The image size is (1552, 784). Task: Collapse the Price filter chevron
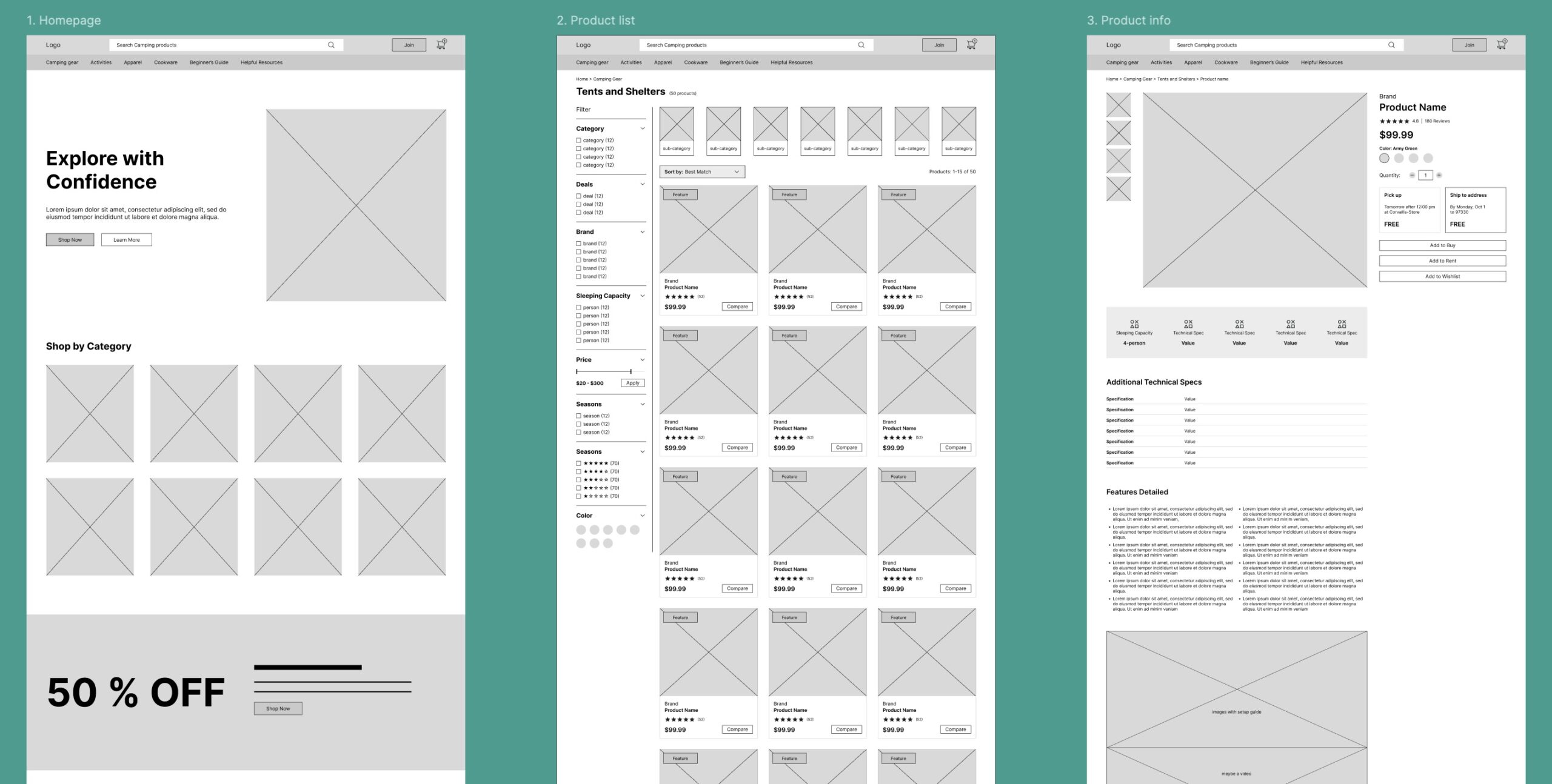[x=643, y=360]
